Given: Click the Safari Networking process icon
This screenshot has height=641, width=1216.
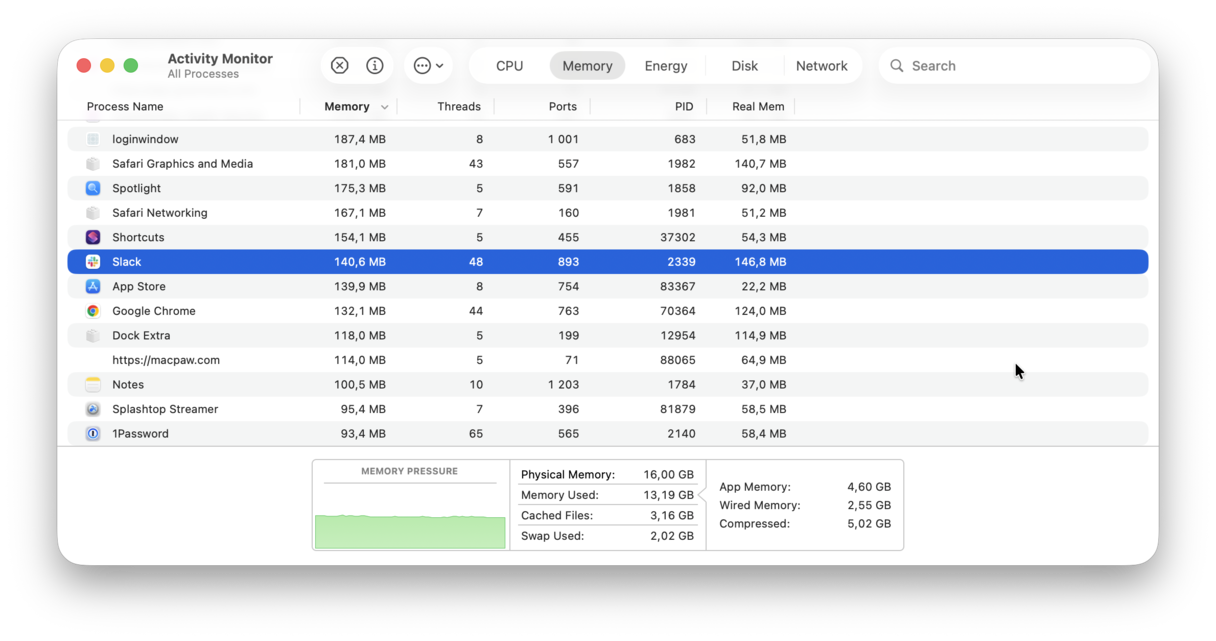Looking at the screenshot, I should coord(93,213).
